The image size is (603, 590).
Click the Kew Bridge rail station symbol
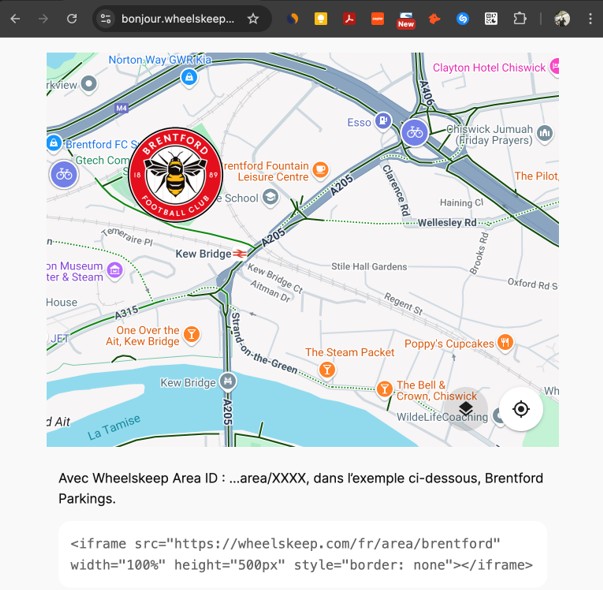pyautogui.click(x=239, y=254)
